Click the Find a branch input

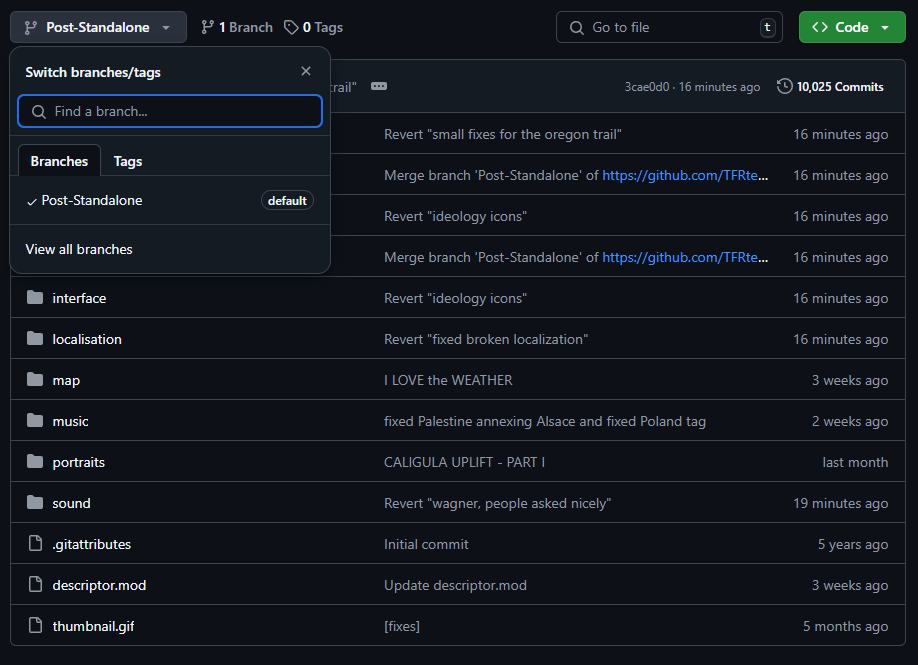point(170,111)
